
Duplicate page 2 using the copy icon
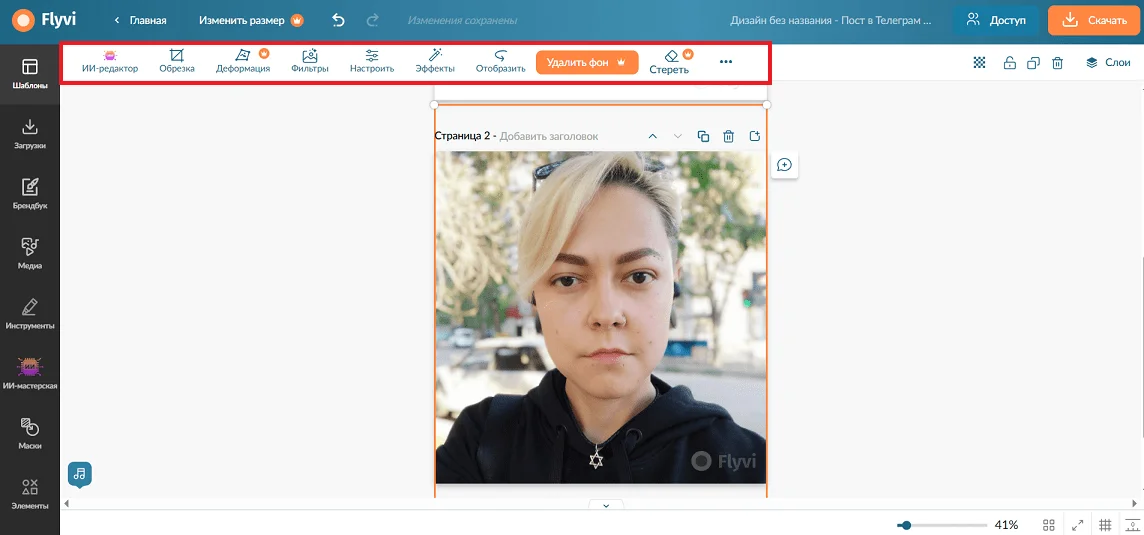point(703,136)
